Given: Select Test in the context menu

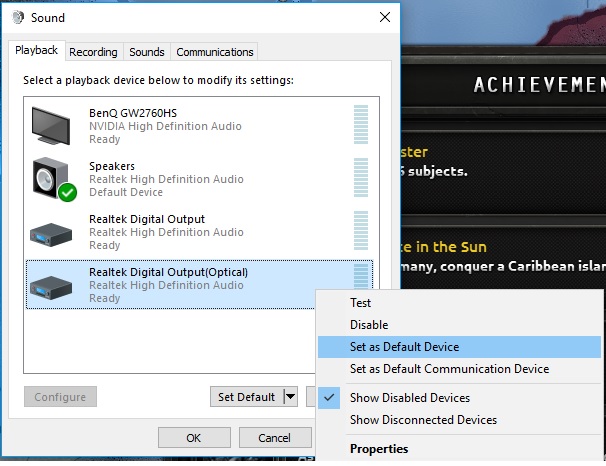Looking at the screenshot, I should pyautogui.click(x=360, y=303).
